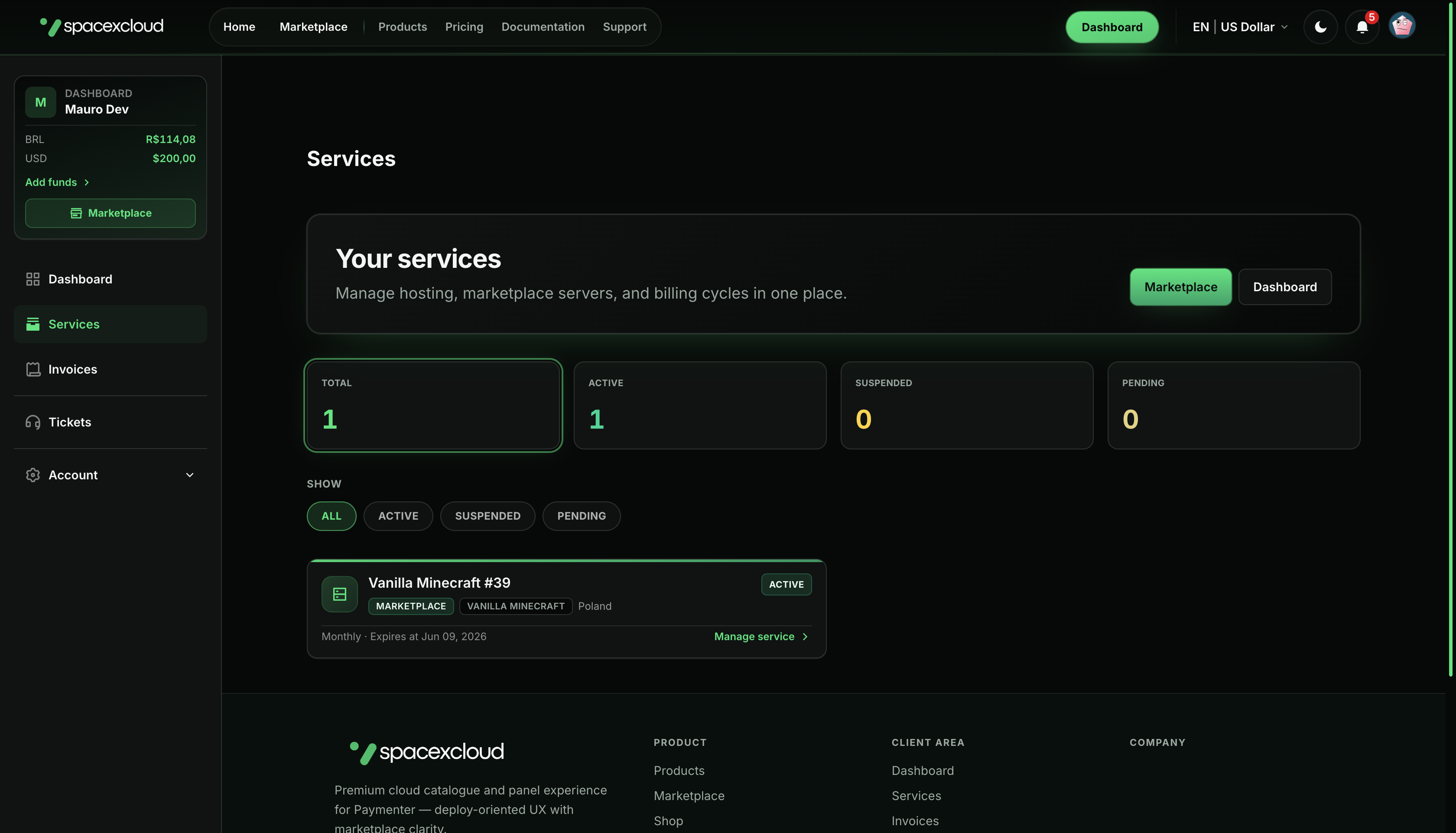Click Vanilla Minecraft #39 service title
Image resolution: width=1456 pixels, height=833 pixels.
[x=439, y=583]
